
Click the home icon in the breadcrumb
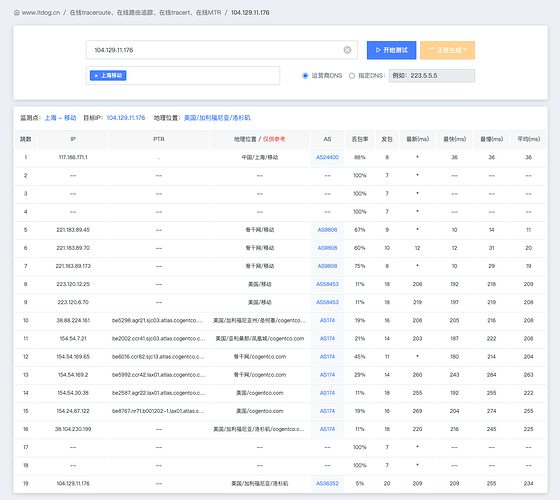point(17,12)
